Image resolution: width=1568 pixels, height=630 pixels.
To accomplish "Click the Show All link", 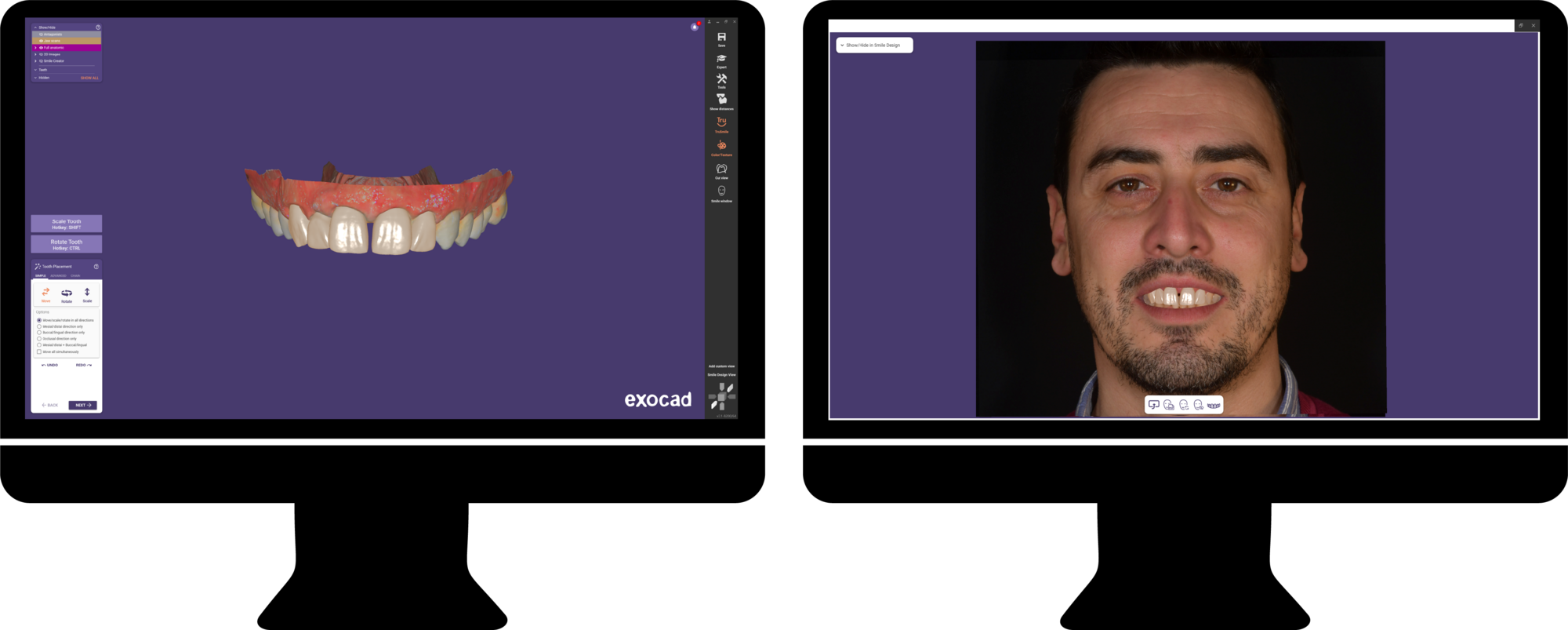I will pos(89,78).
